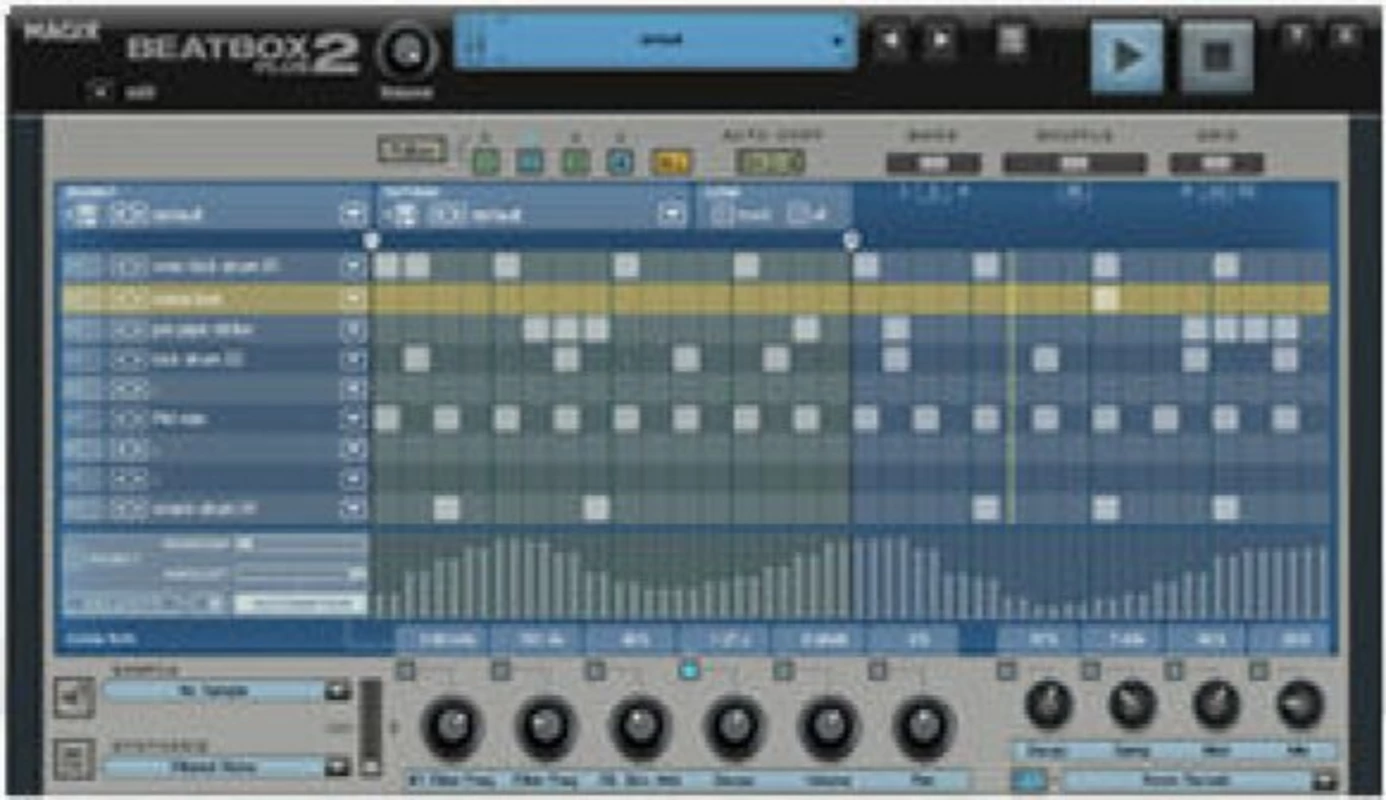Click sample arrows on the first row
Image resolution: width=1386 pixels, height=800 pixels.
point(129,267)
